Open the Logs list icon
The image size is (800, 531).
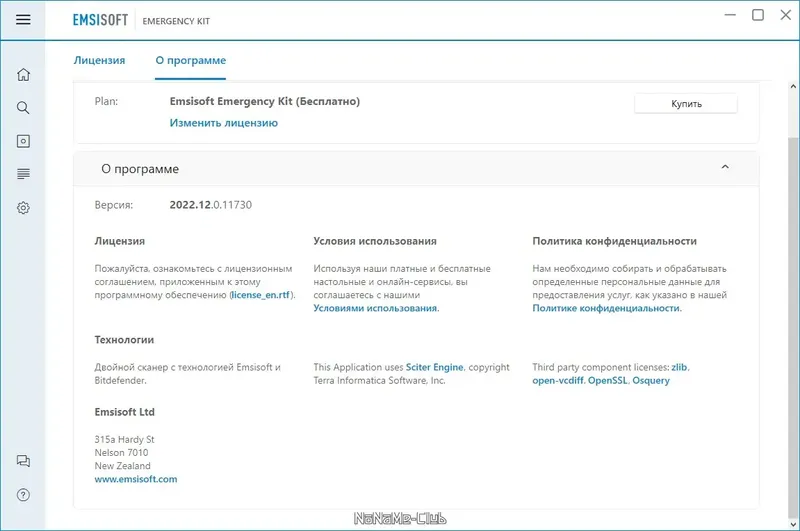point(23,174)
